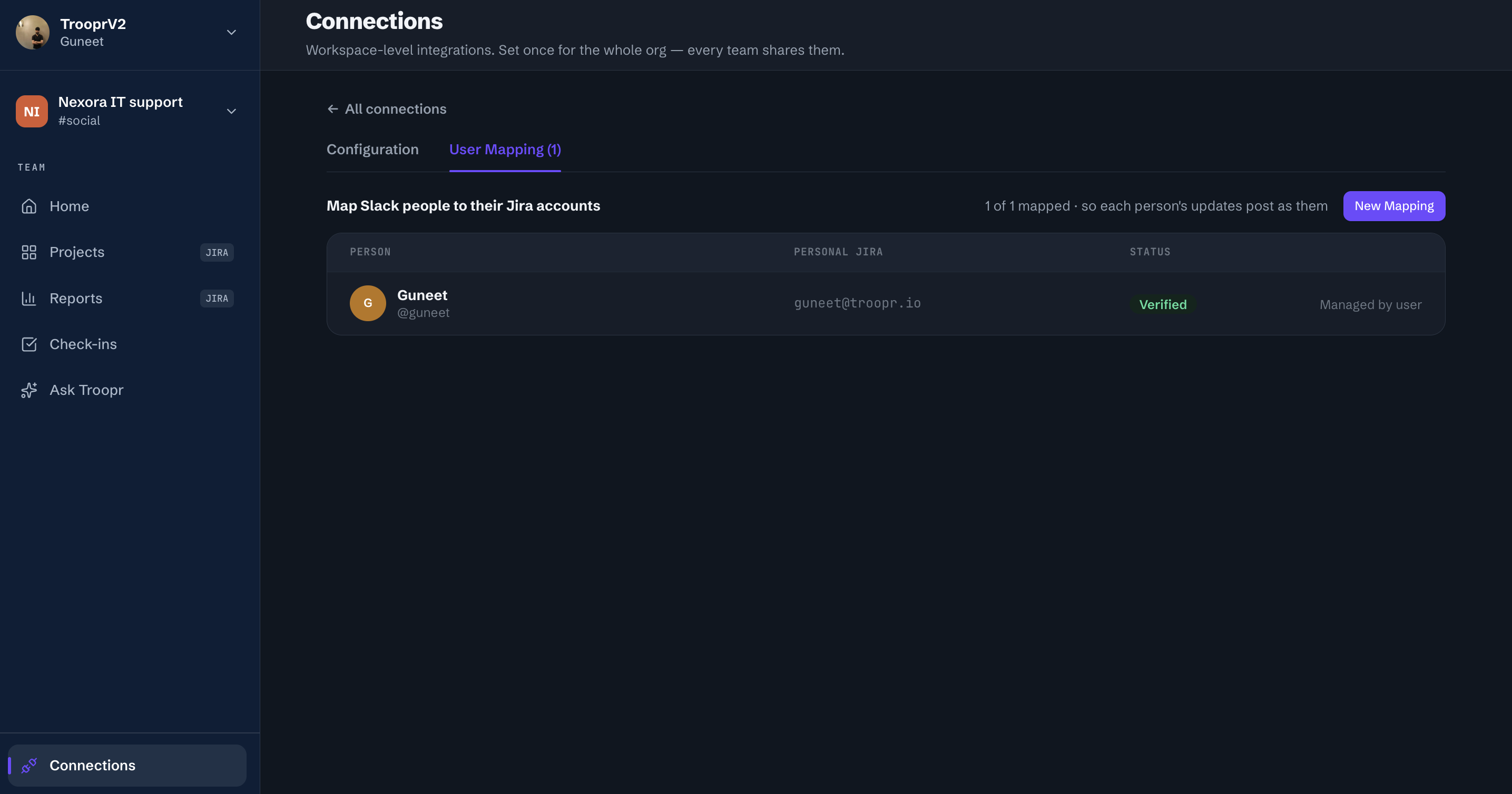Click the PERSON column header
1512x794 pixels.
coord(370,252)
